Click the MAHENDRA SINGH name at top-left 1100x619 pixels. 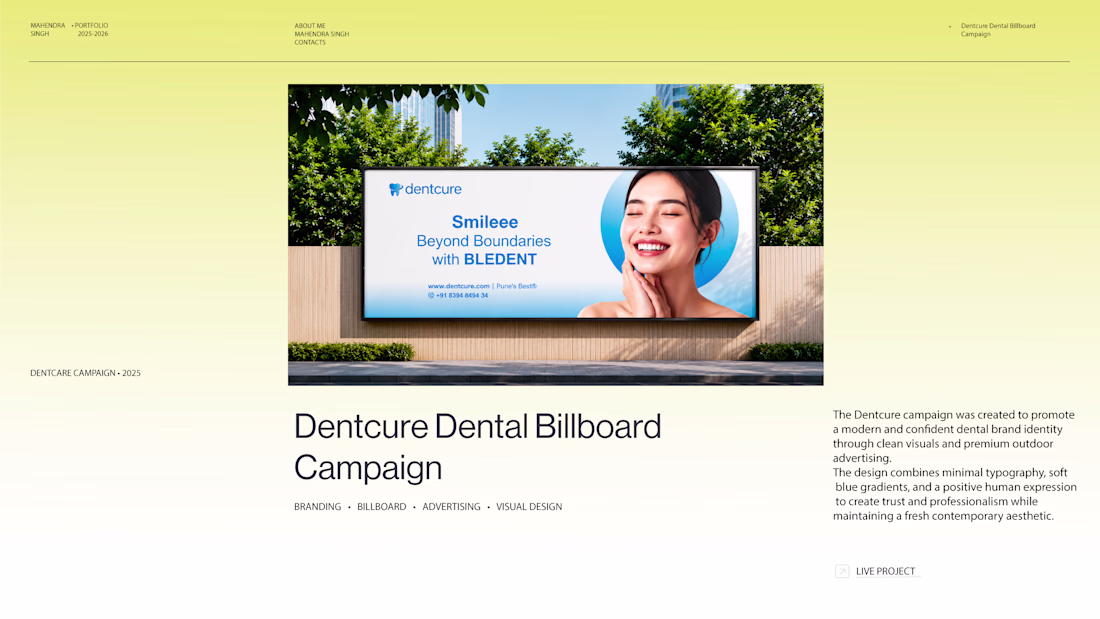[48, 29]
